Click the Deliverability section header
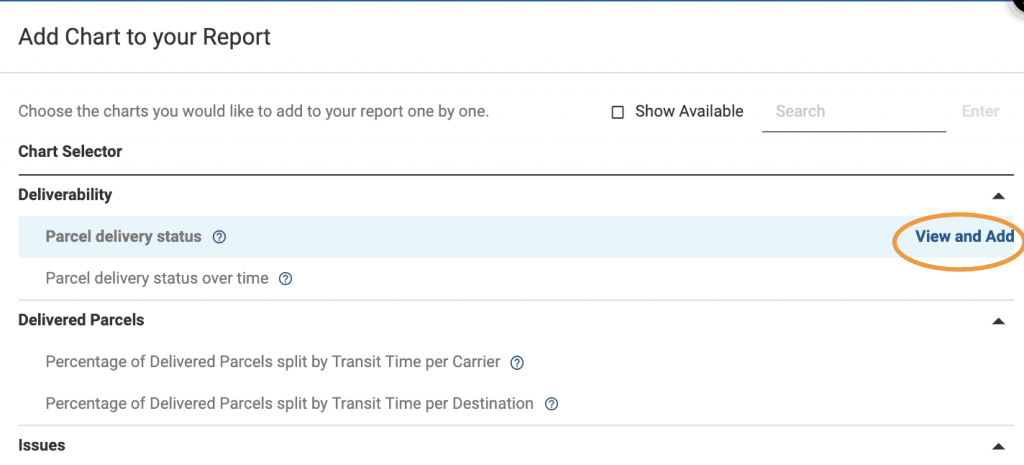Viewport: 1024px width, 465px height. point(65,195)
